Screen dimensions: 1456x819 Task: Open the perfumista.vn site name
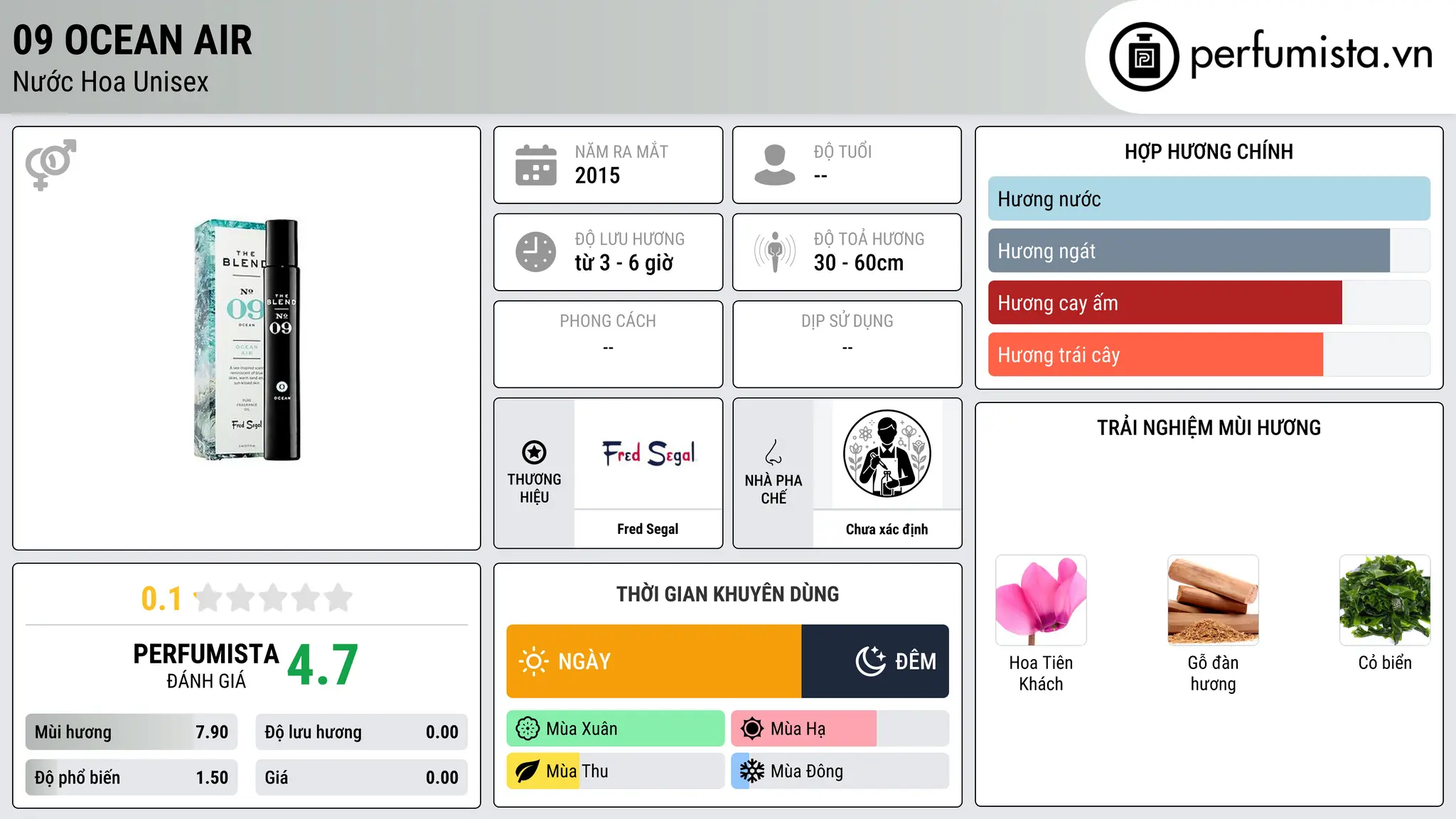(1312, 54)
